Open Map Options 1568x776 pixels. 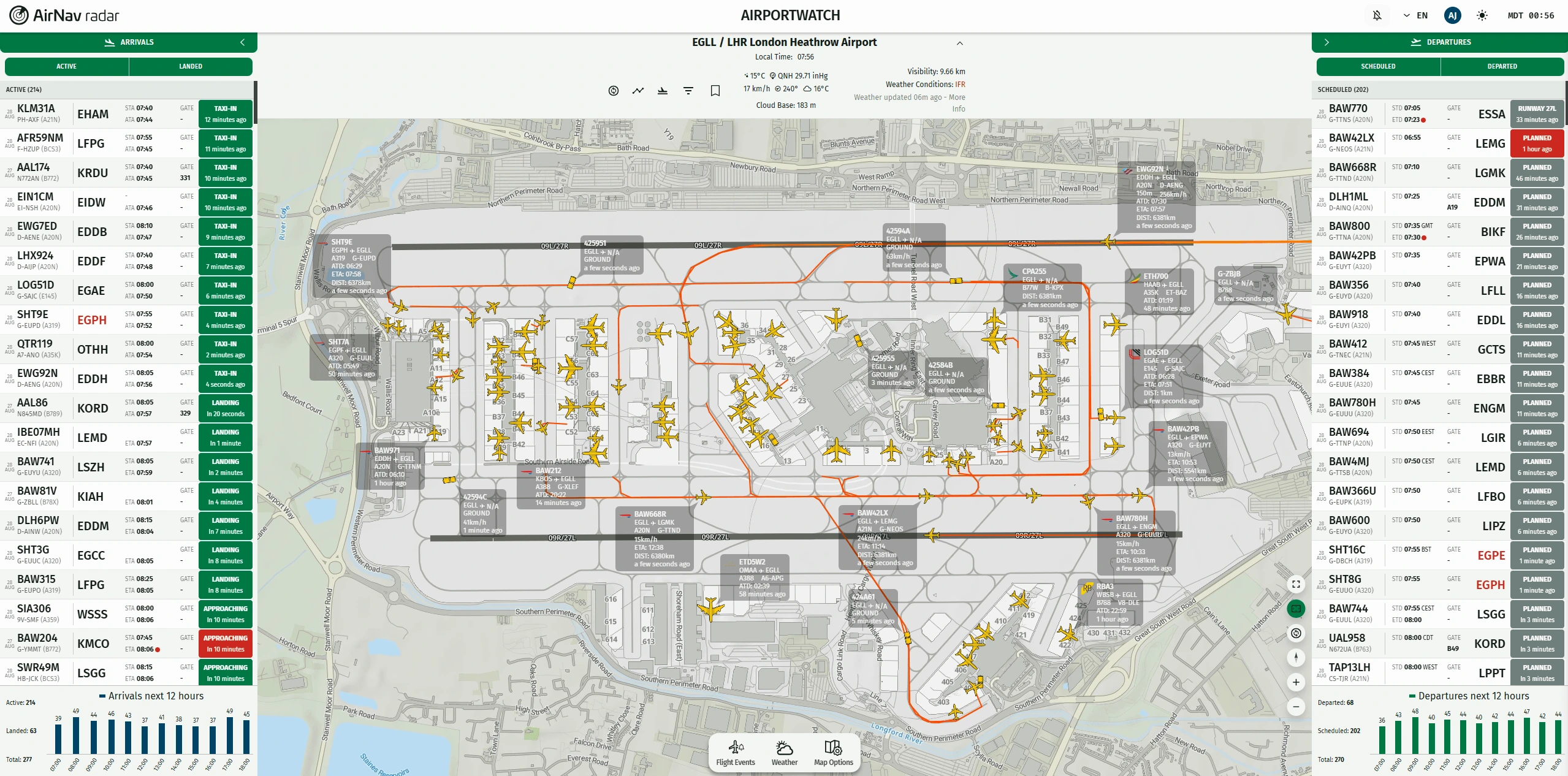pyautogui.click(x=834, y=753)
